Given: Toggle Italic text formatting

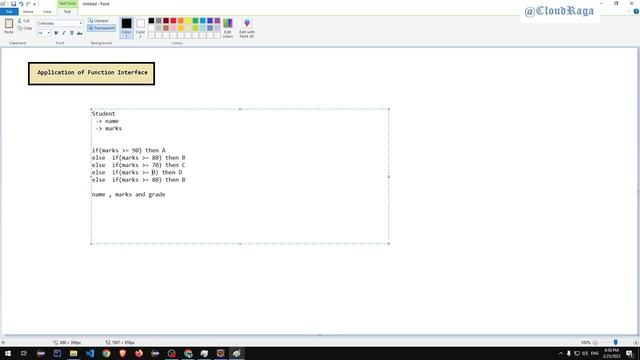Looking at the screenshot, I should (64, 33).
